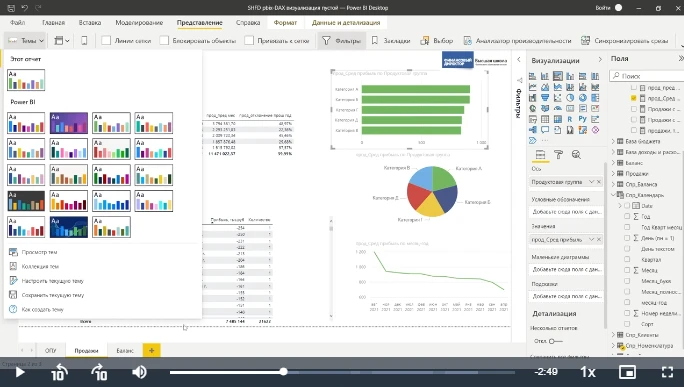Viewport: 684px width, 387px height.
Task: Select the theme under Этот отчет
Action: [x=26, y=80]
